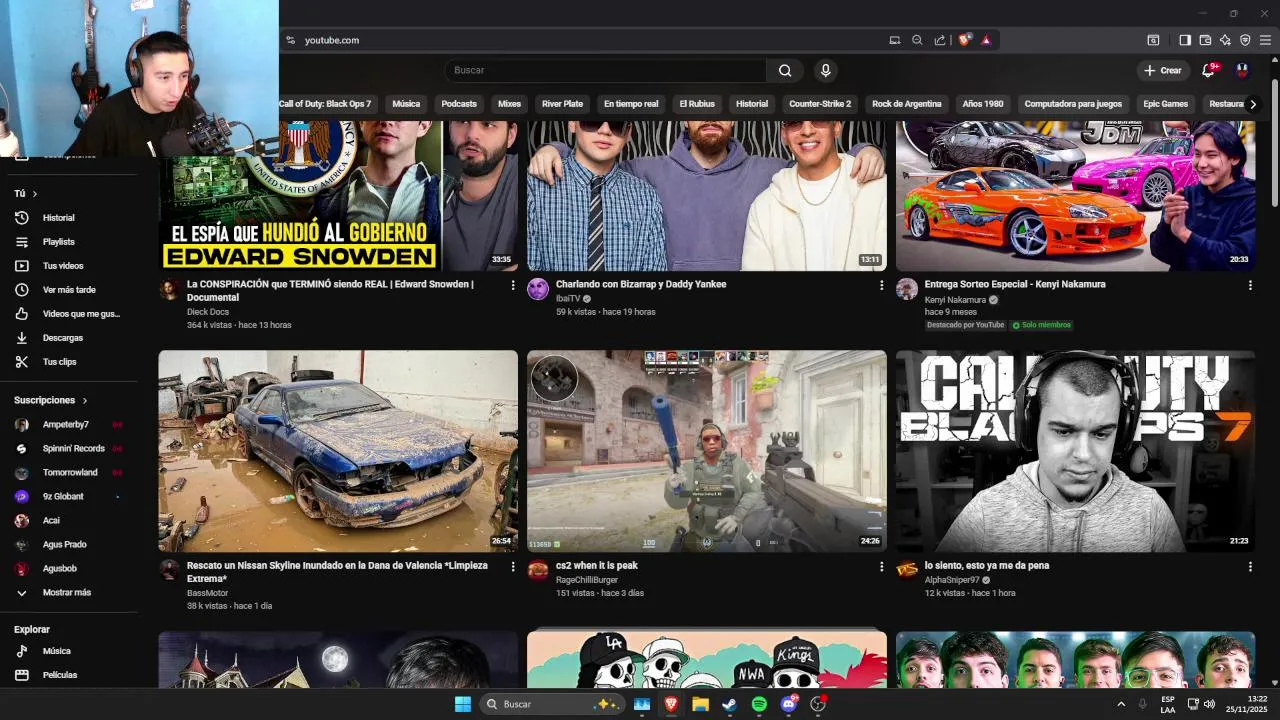Select the Computadora para juegos chip
This screenshot has height=720, width=1280.
click(1073, 104)
